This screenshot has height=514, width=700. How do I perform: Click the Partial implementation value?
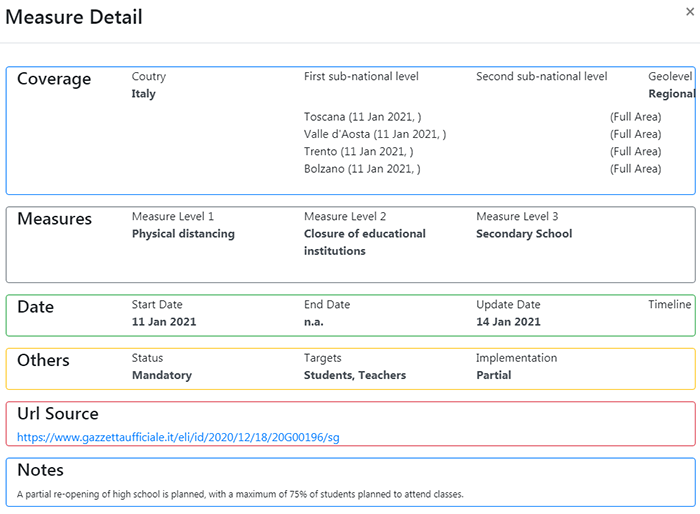tap(494, 376)
